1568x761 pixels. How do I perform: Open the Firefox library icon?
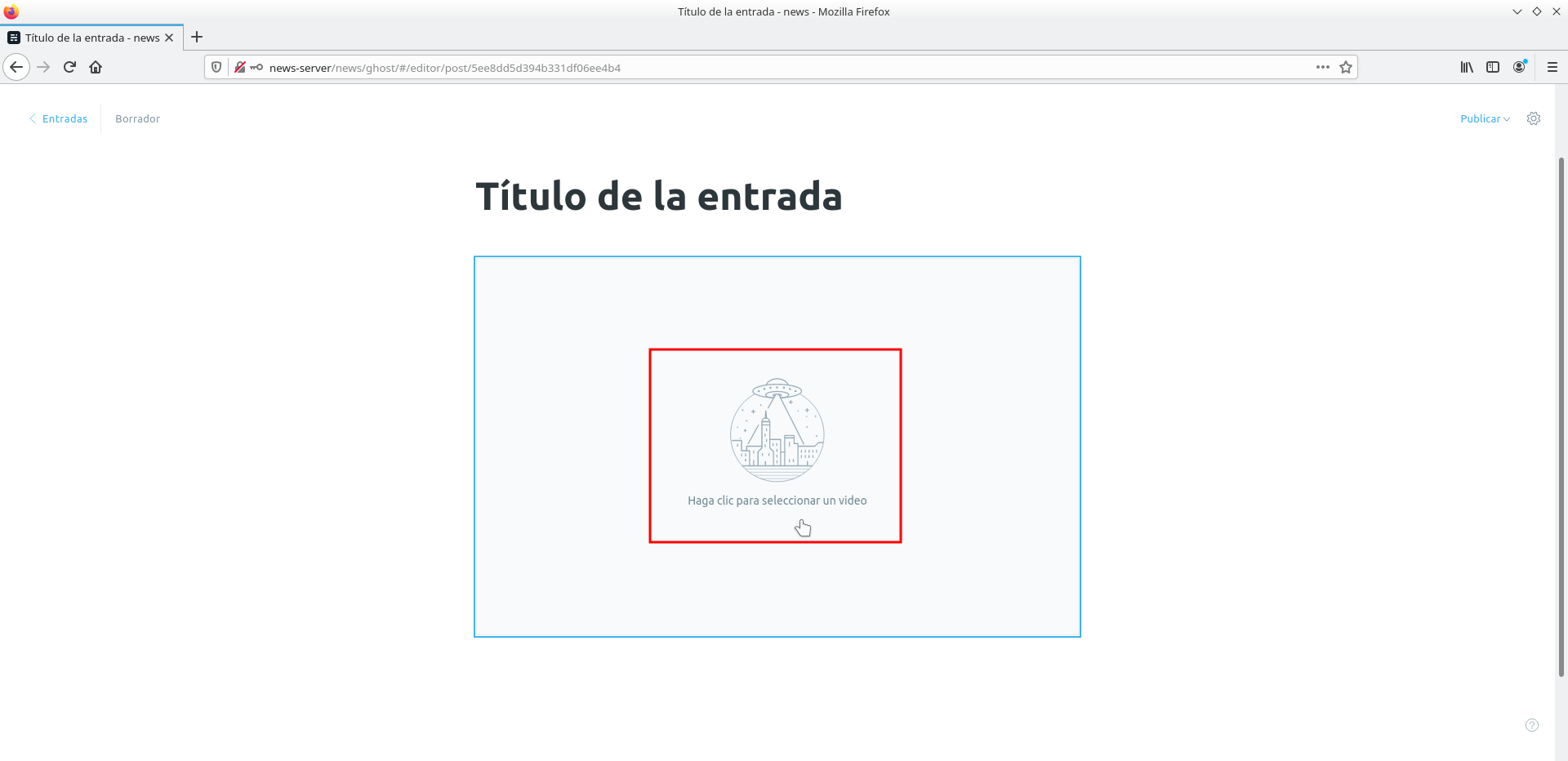(x=1467, y=67)
